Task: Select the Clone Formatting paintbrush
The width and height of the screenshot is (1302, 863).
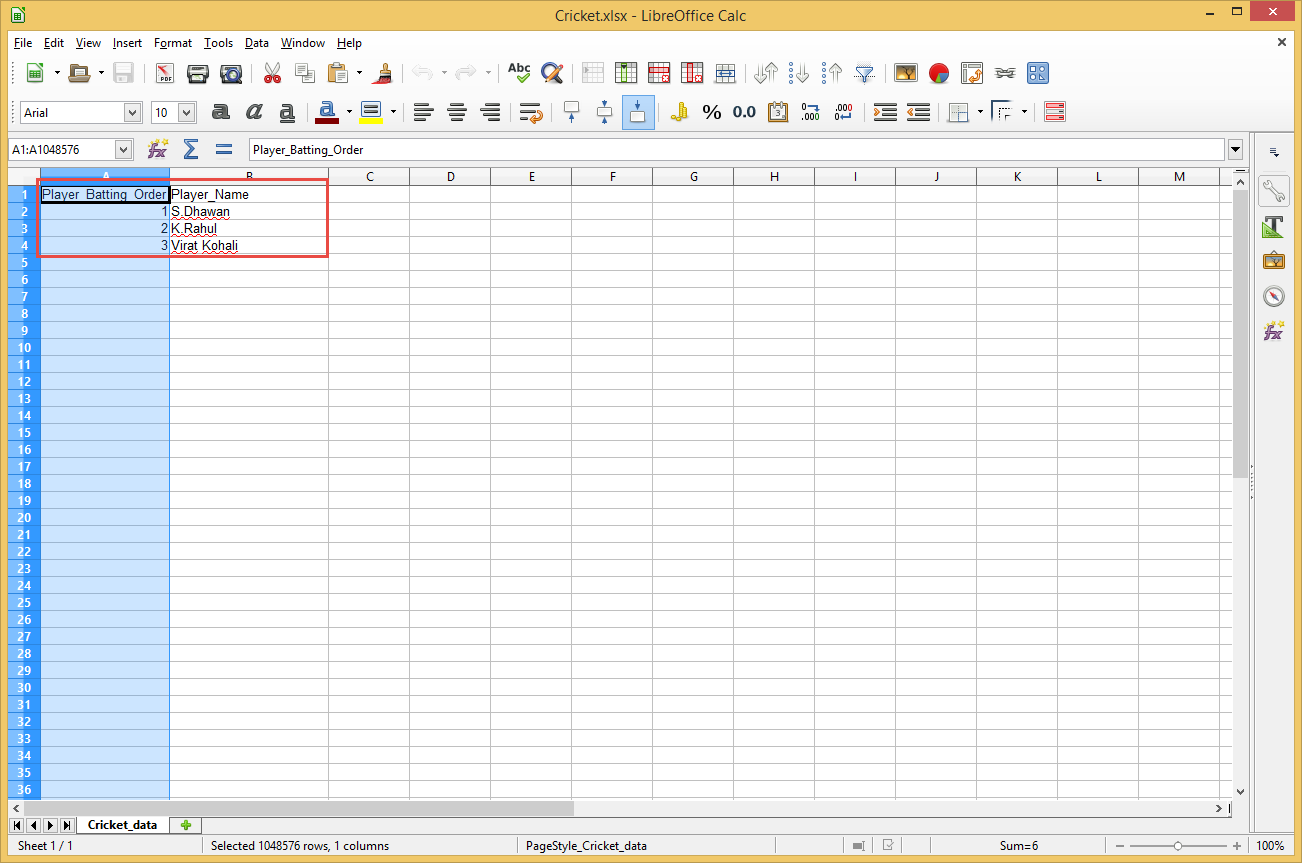Action: point(382,73)
